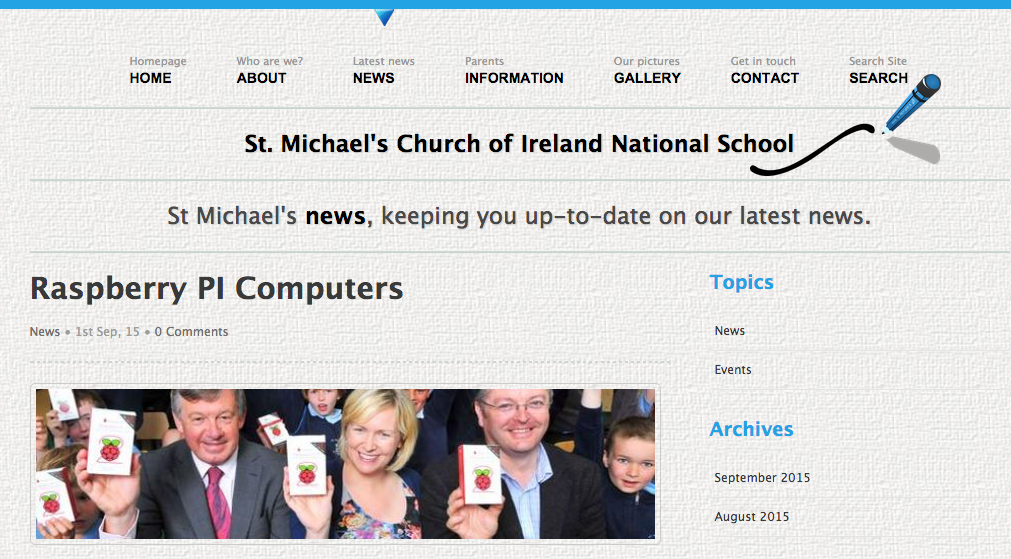1011x559 pixels.
Task: Click the blue triangle marker at top
Action: pos(384,17)
